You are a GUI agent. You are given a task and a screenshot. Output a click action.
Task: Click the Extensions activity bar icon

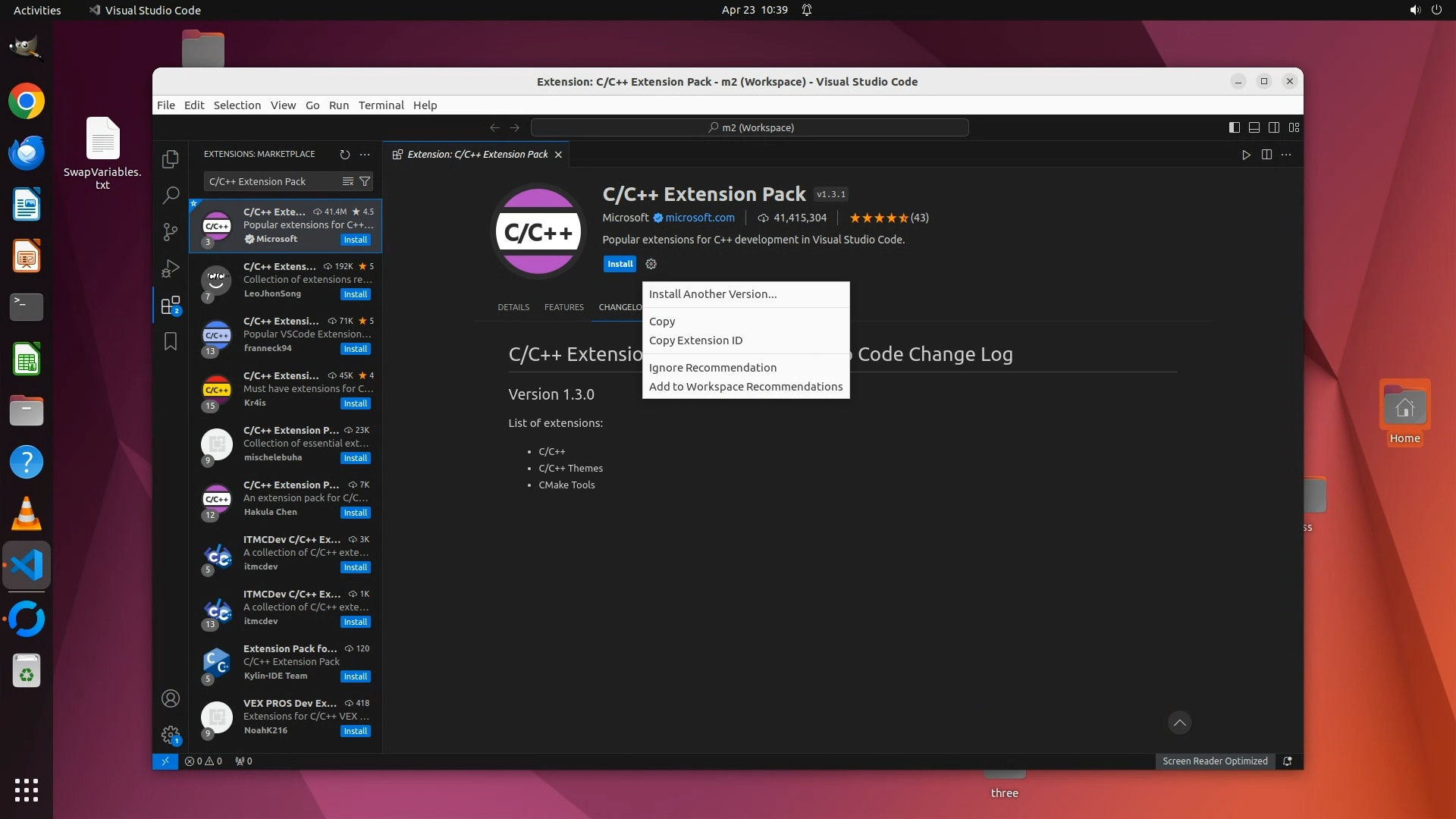point(171,306)
